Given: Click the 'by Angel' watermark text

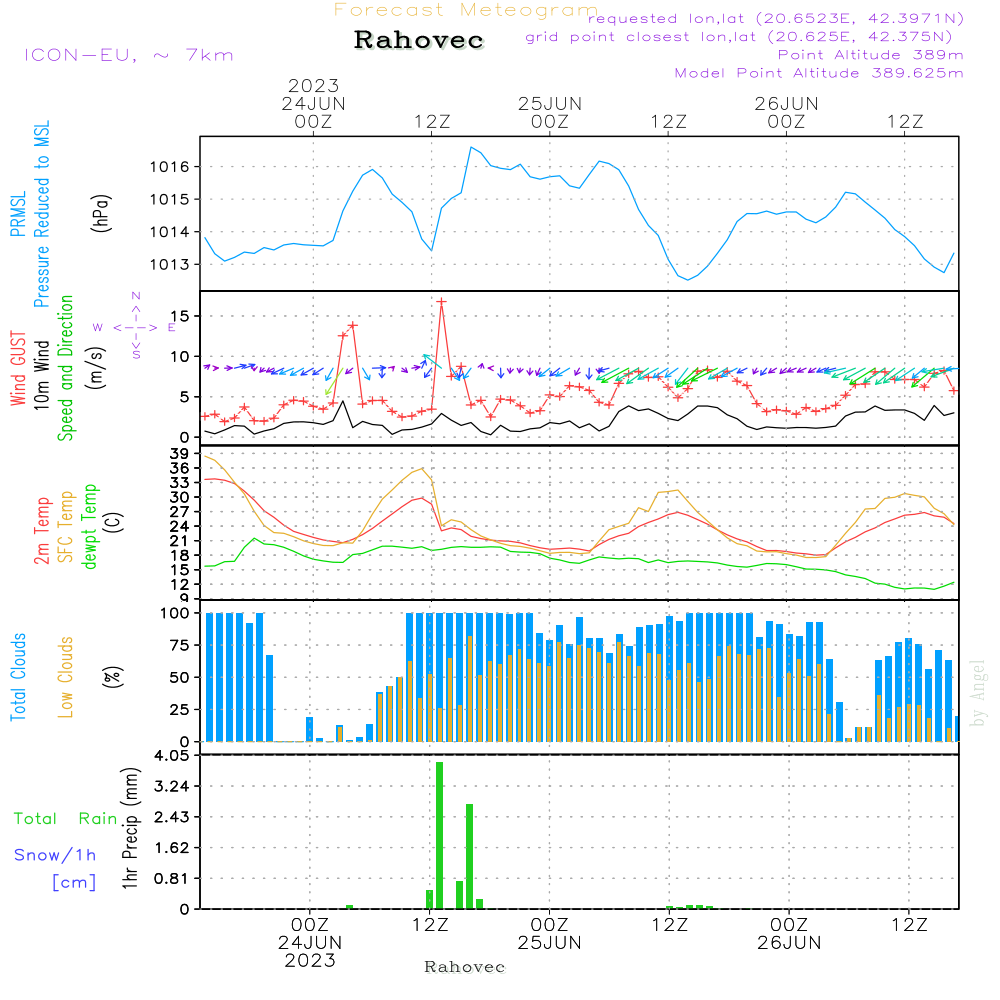Looking at the screenshot, I should tap(978, 692).
